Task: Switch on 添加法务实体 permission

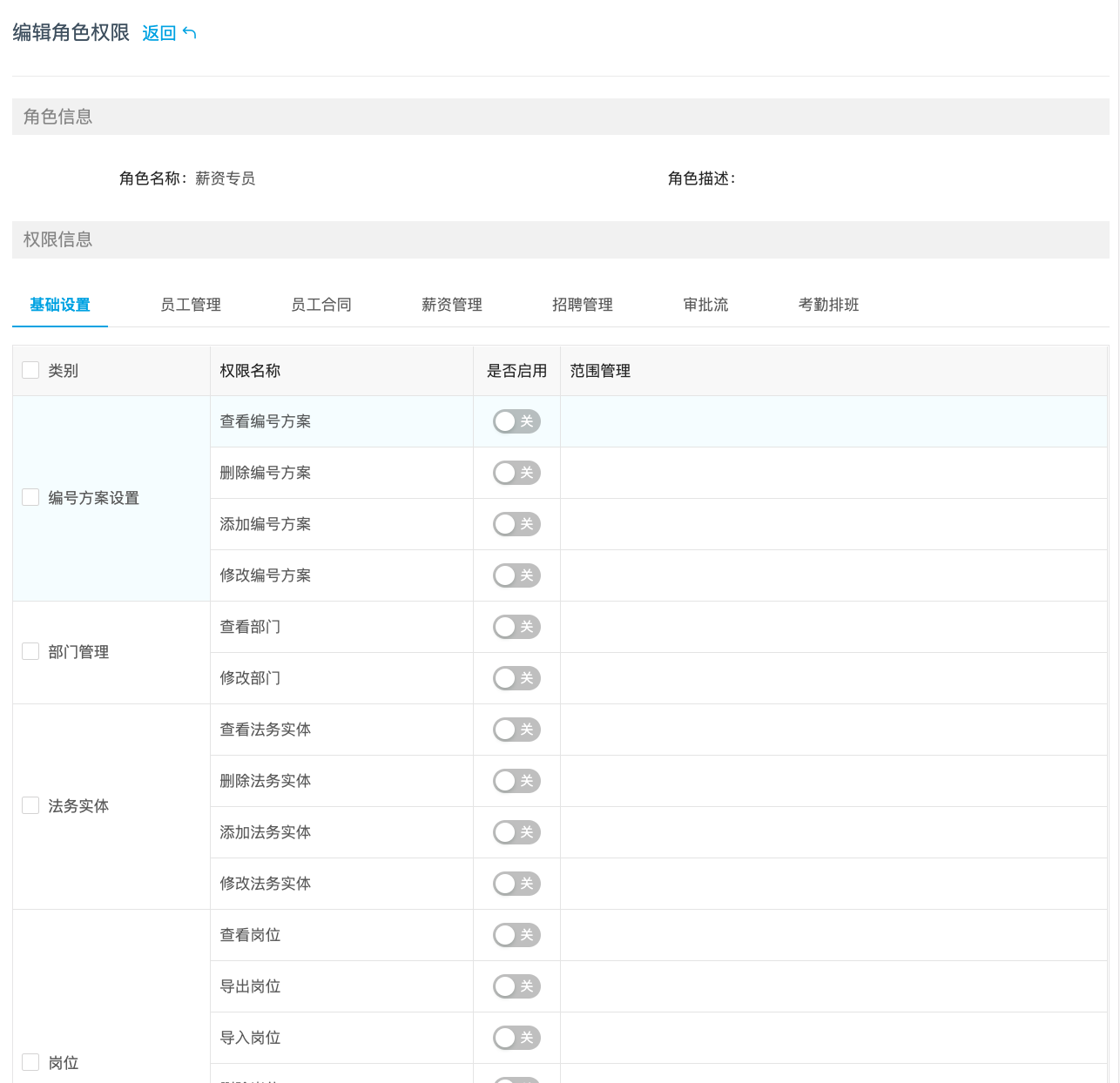Action: pyautogui.click(x=516, y=832)
